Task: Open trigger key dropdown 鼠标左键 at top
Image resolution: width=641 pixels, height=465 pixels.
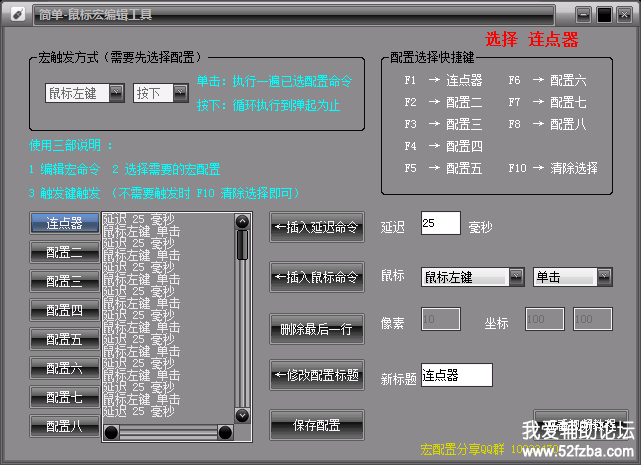Action: coord(85,93)
